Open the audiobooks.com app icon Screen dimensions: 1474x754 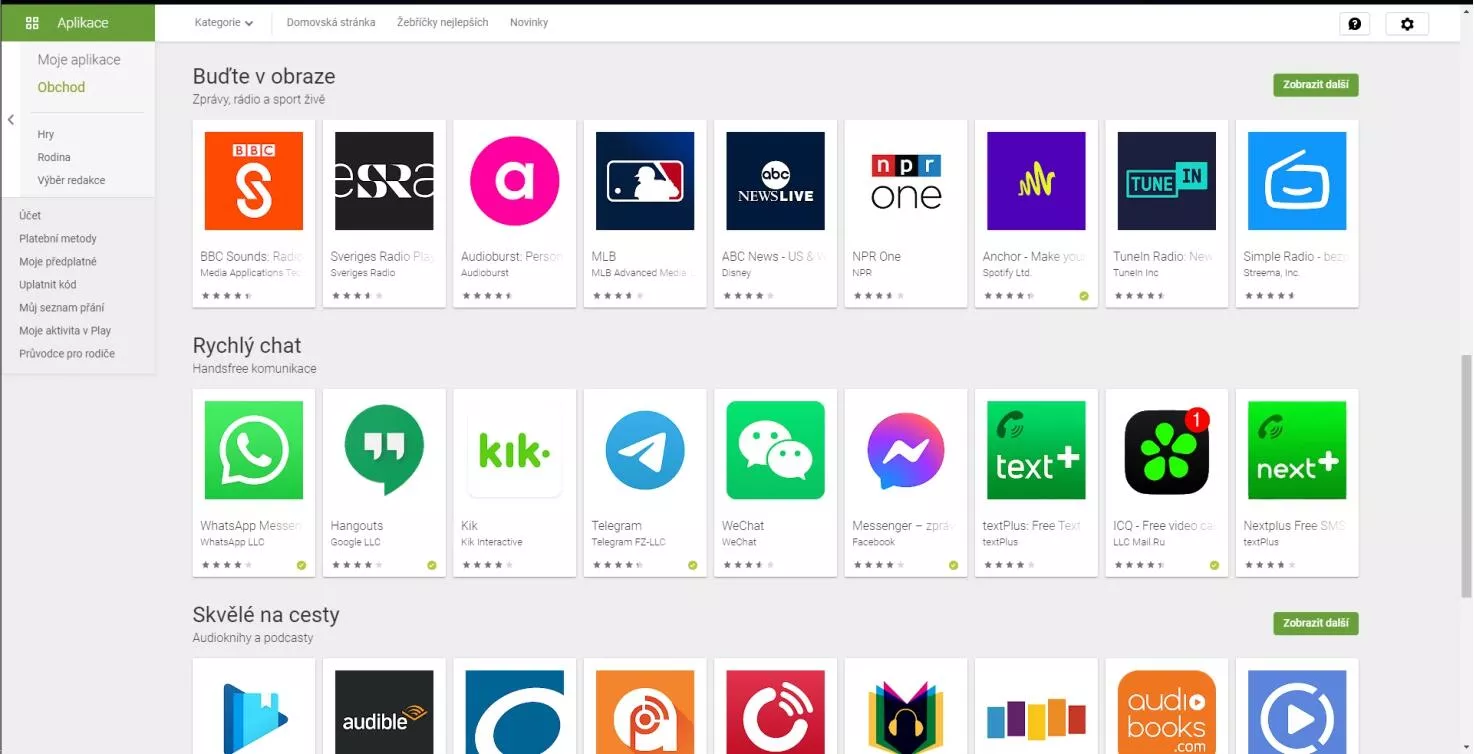pyautogui.click(x=1167, y=712)
